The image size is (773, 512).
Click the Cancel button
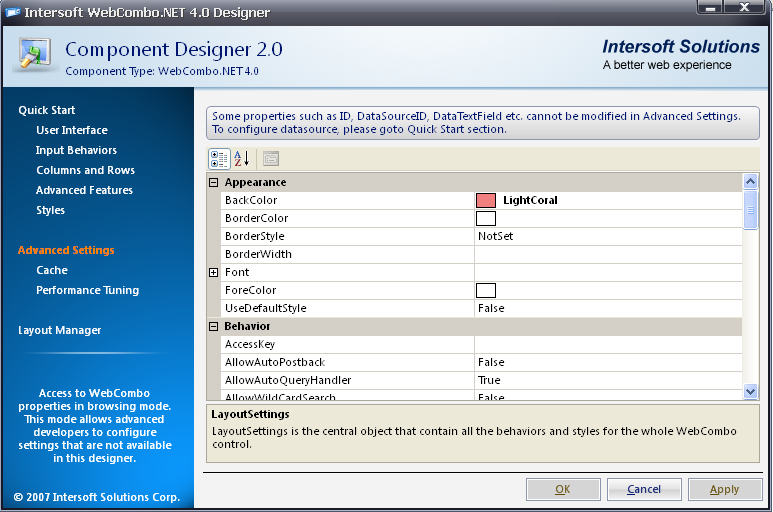tap(644, 489)
